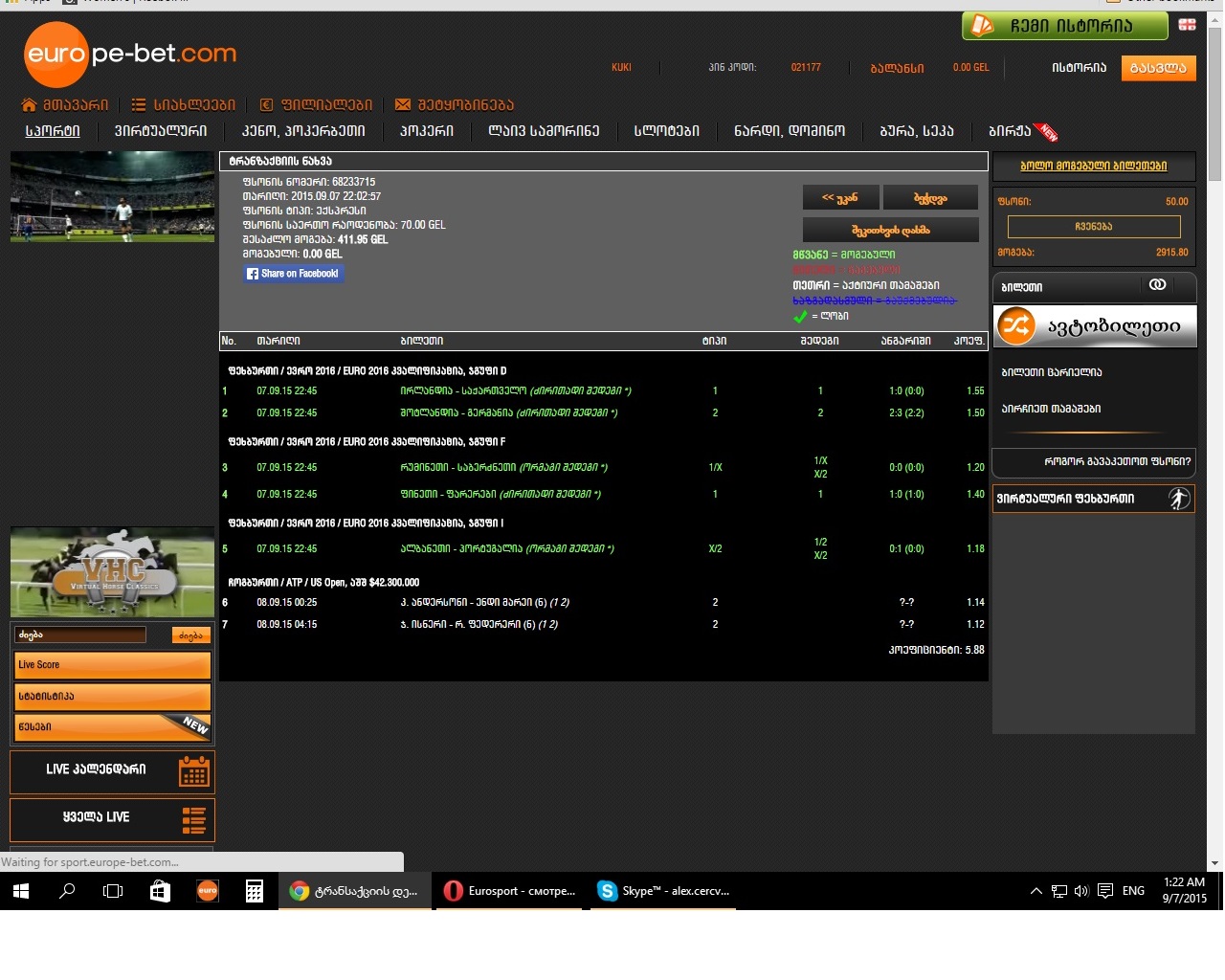This screenshot has width=1225, height=980.
Task: Select the სპორტი tab
Action: [53, 131]
